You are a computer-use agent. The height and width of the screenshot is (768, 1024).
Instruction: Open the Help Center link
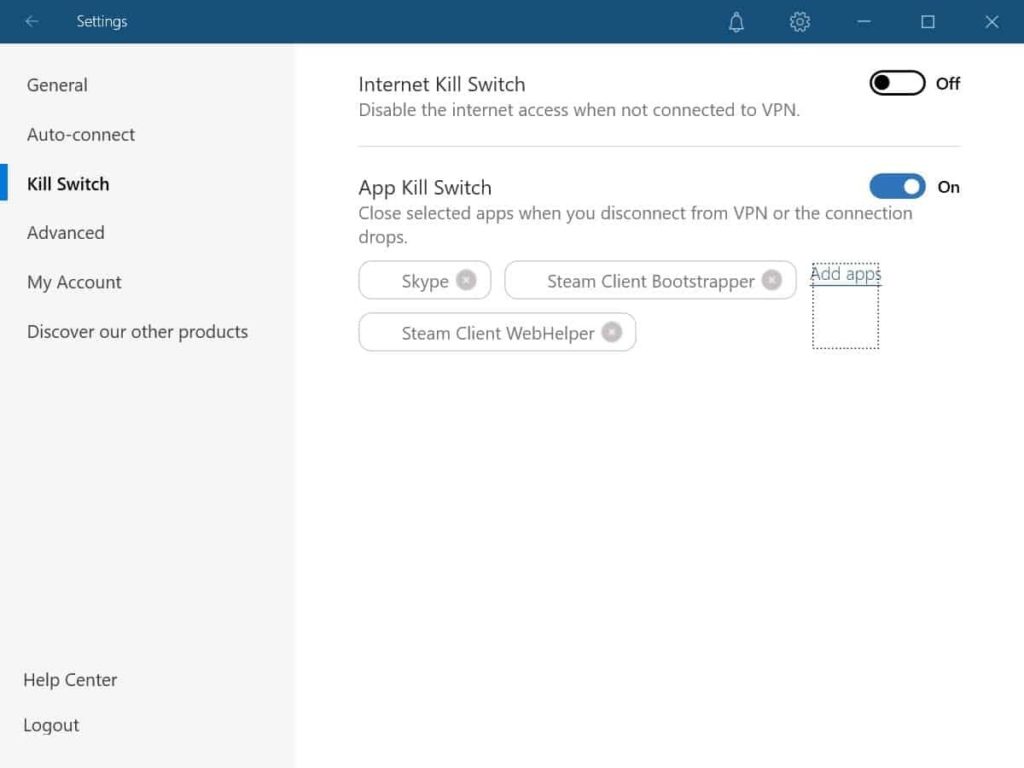(x=70, y=680)
